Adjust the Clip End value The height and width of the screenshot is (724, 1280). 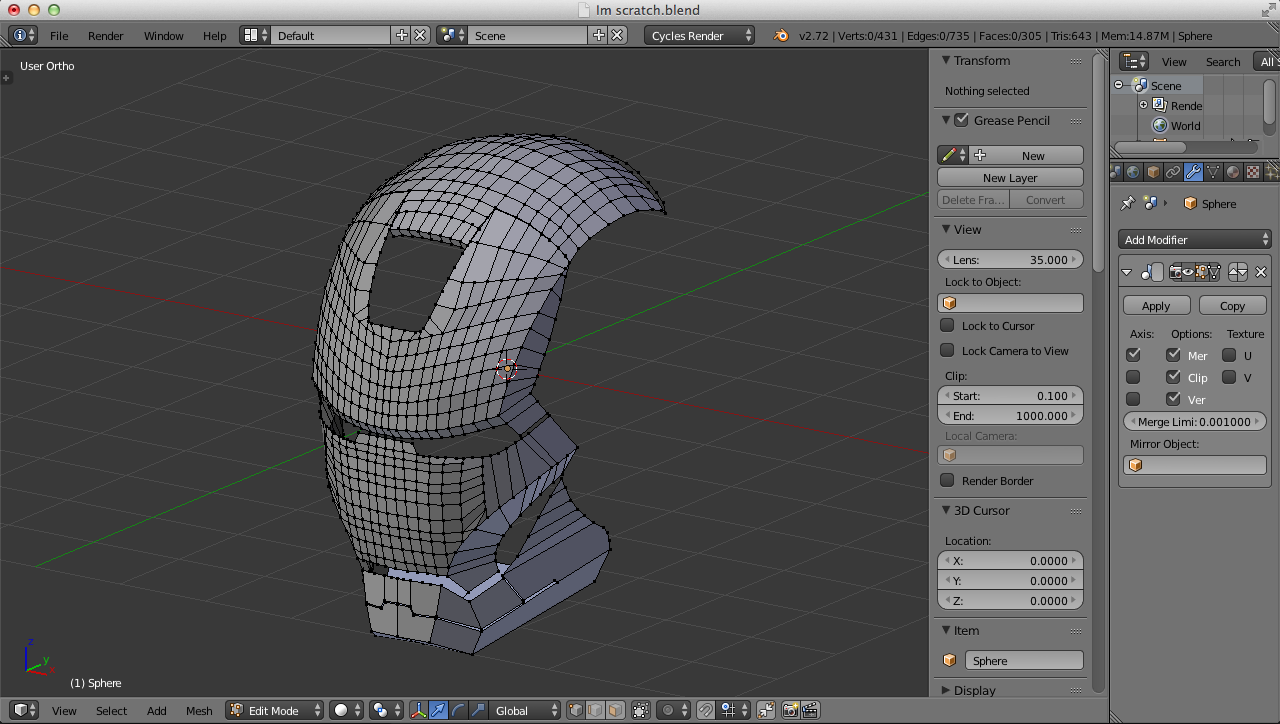coord(1010,415)
